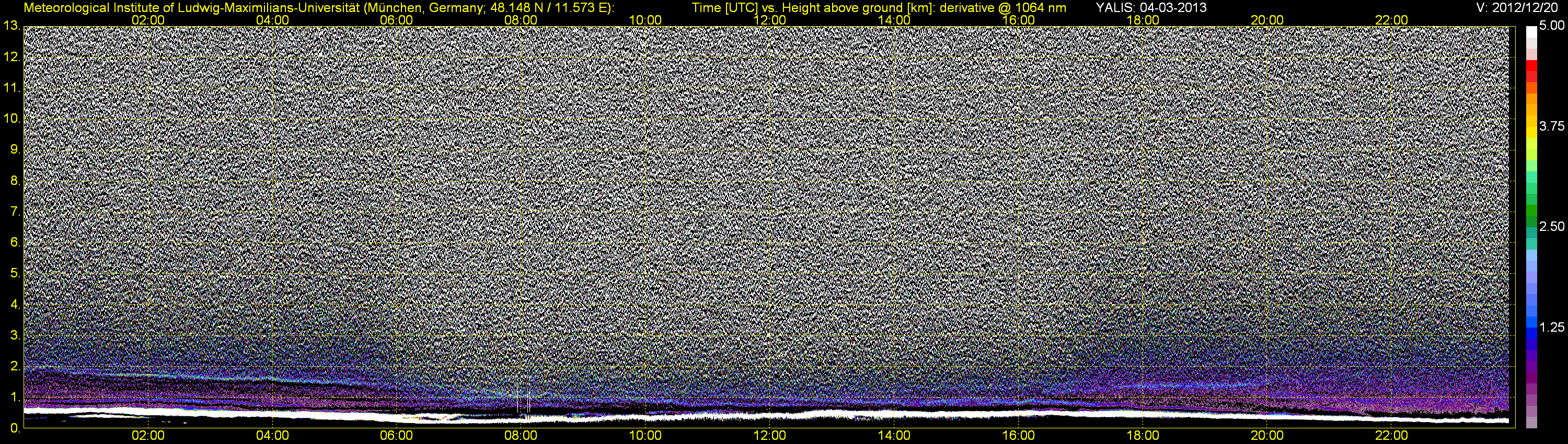1568x444 pixels.
Task: Click the height axis label 10
Action: pyautogui.click(x=11, y=119)
